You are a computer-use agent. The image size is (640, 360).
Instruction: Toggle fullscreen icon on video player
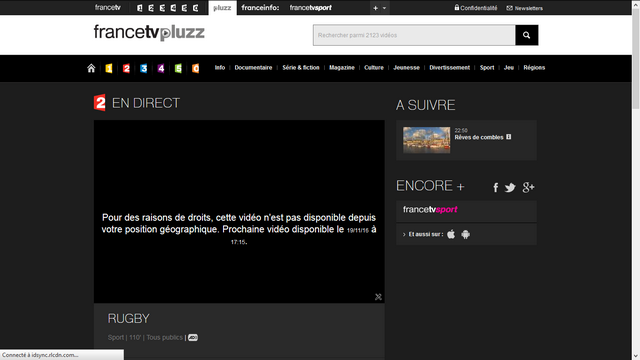click(x=378, y=297)
